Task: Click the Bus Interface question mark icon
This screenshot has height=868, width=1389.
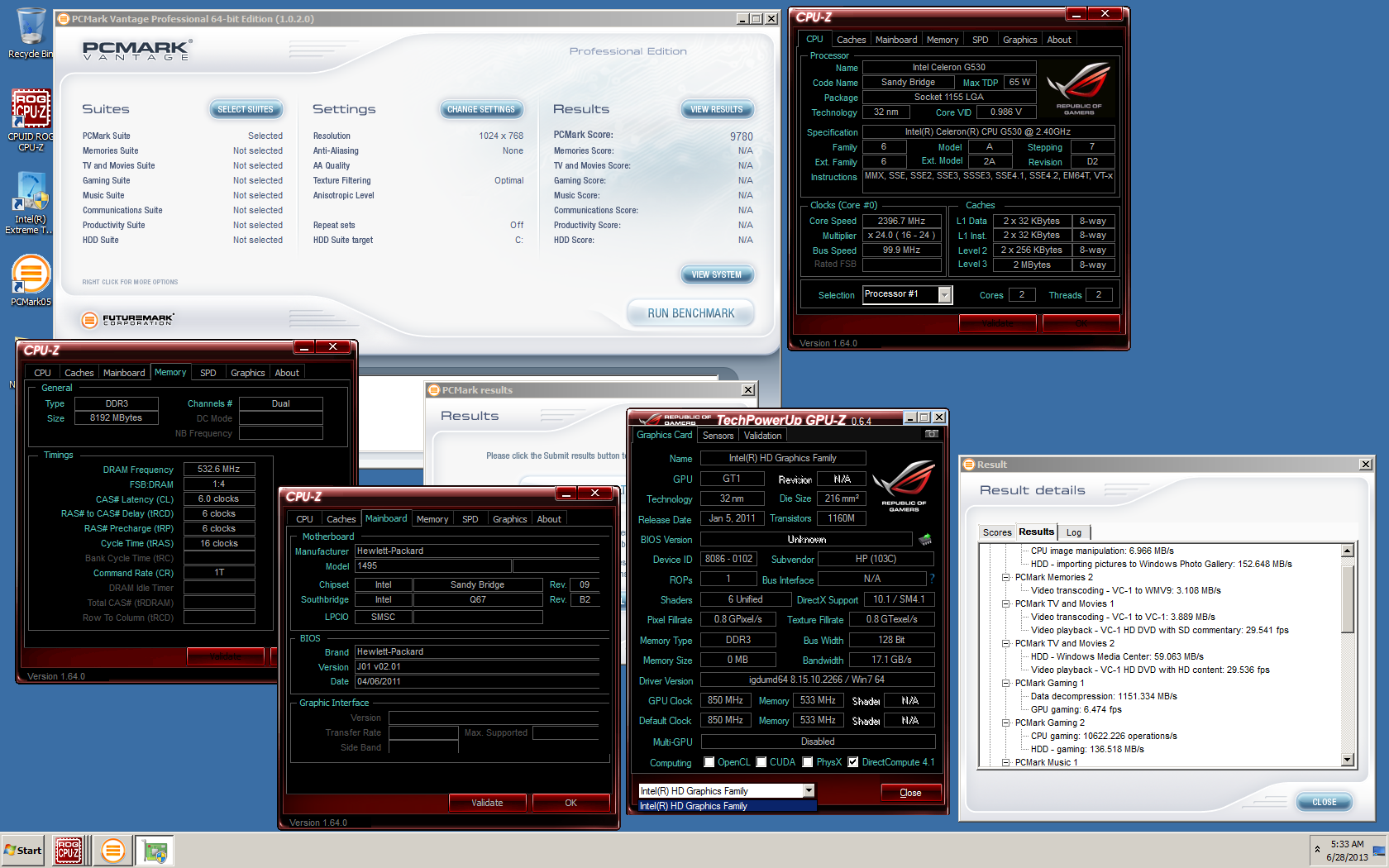Action: point(932,579)
